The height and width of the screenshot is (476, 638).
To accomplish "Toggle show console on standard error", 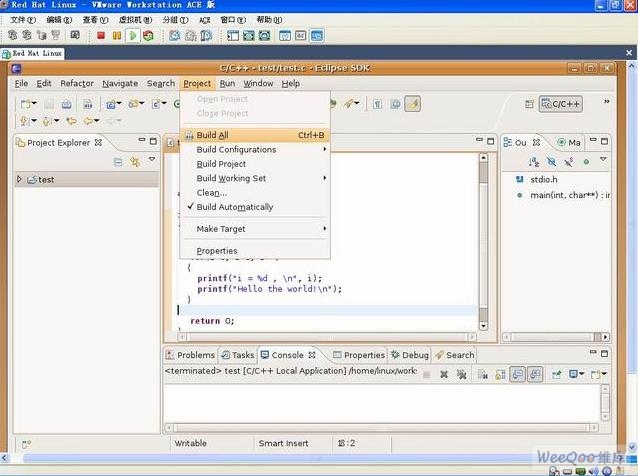I will pyautogui.click(x=535, y=374).
